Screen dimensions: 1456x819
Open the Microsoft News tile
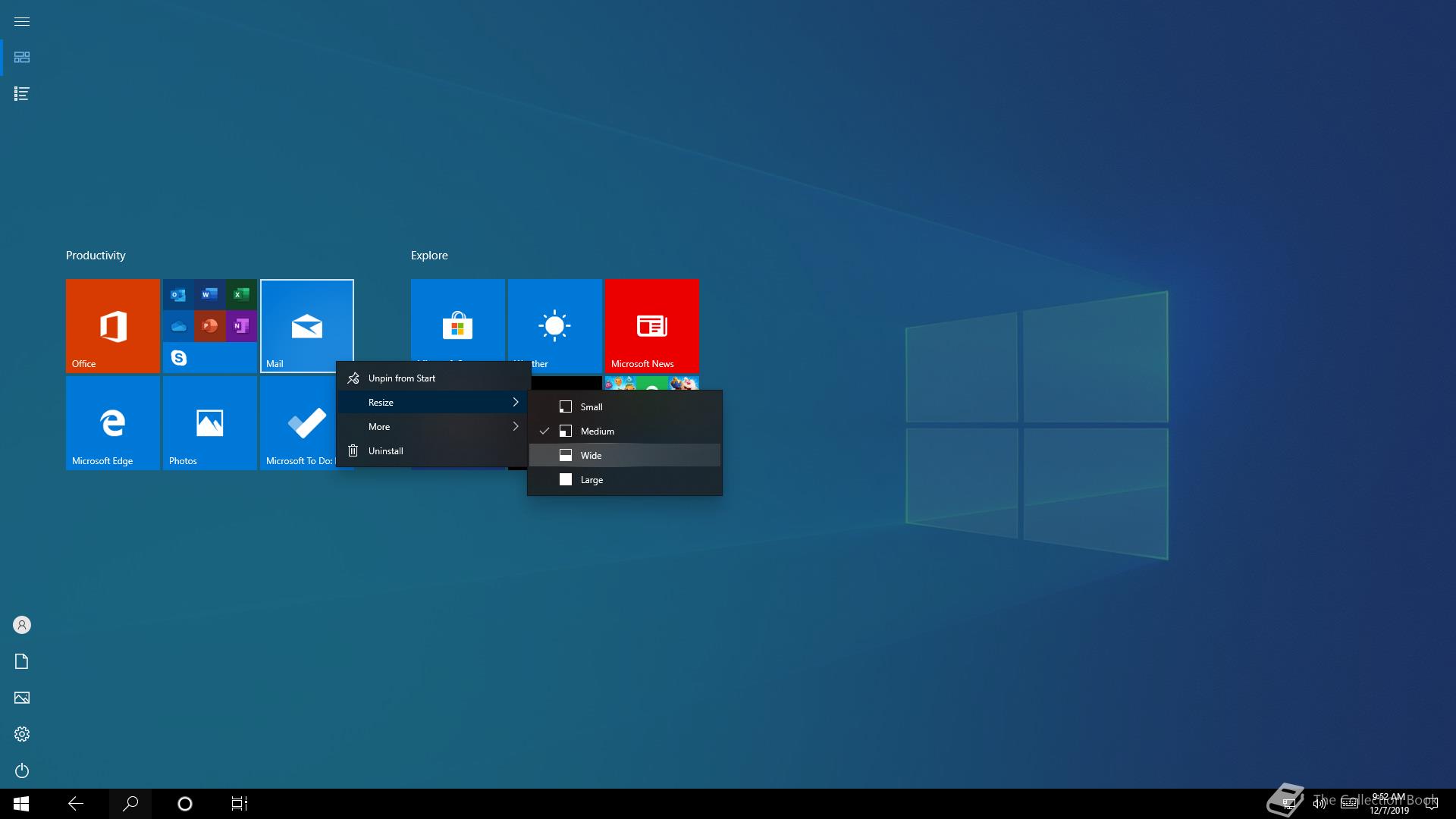[x=652, y=326]
